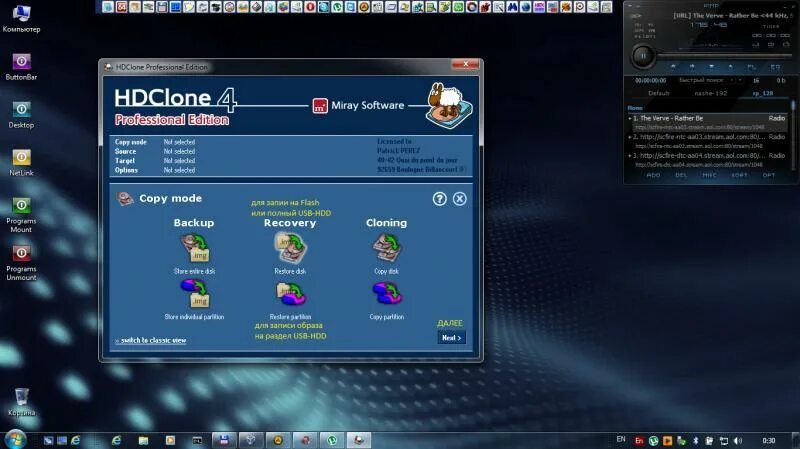Open the Recycle Bin (Корзина) icon
Image resolution: width=800 pixels, height=449 pixels.
click(21, 402)
